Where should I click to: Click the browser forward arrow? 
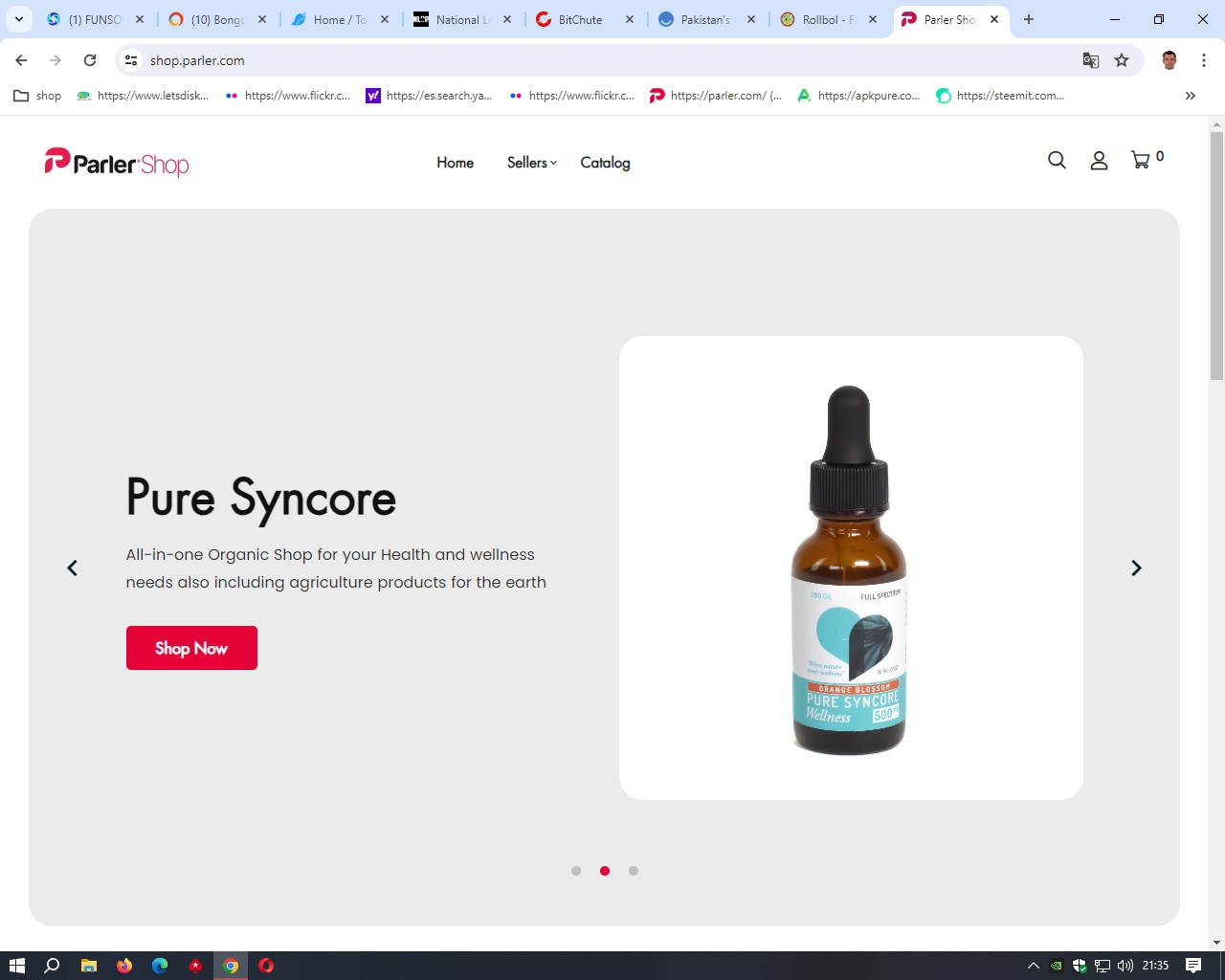point(56,60)
